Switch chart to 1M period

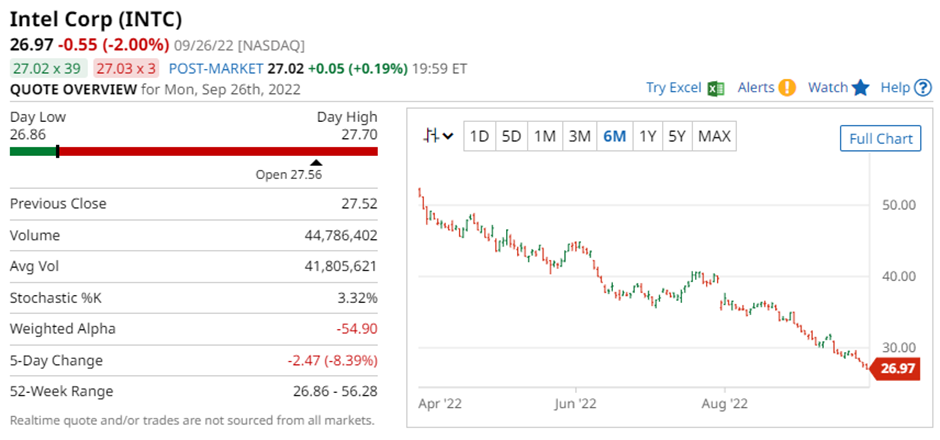click(544, 136)
